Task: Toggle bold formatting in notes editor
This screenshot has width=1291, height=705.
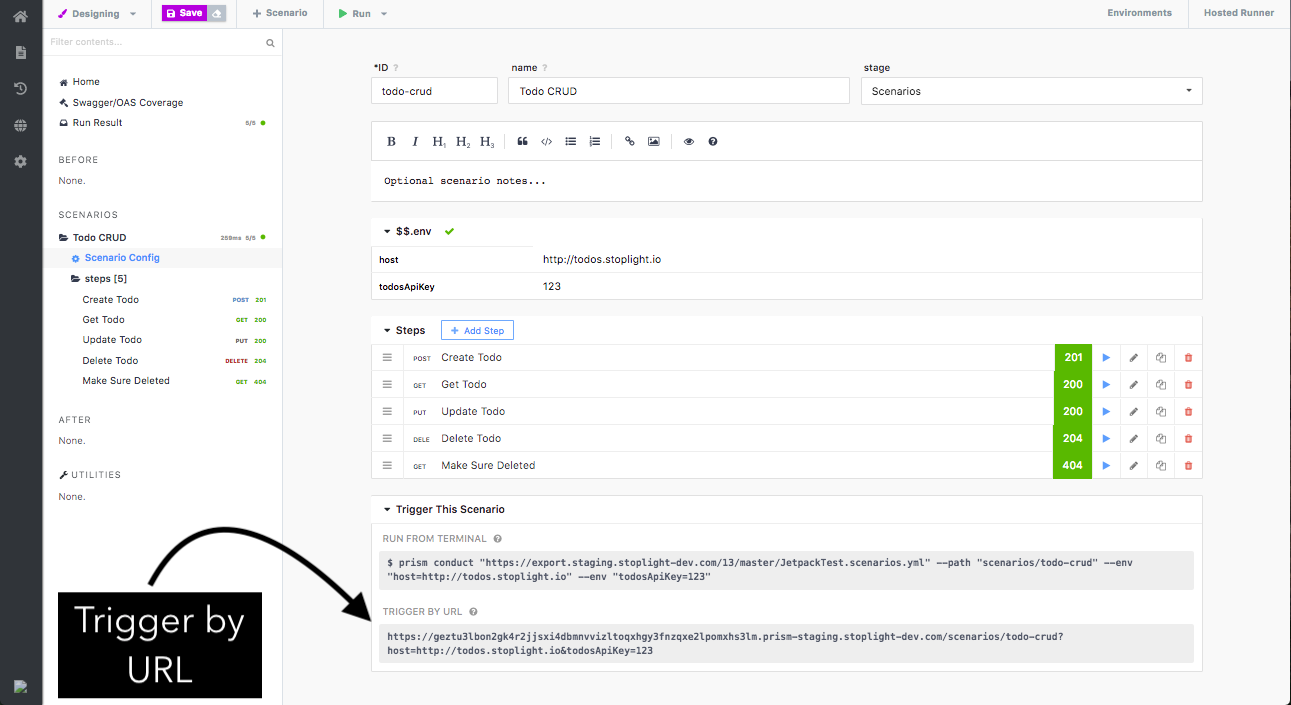Action: coord(391,141)
